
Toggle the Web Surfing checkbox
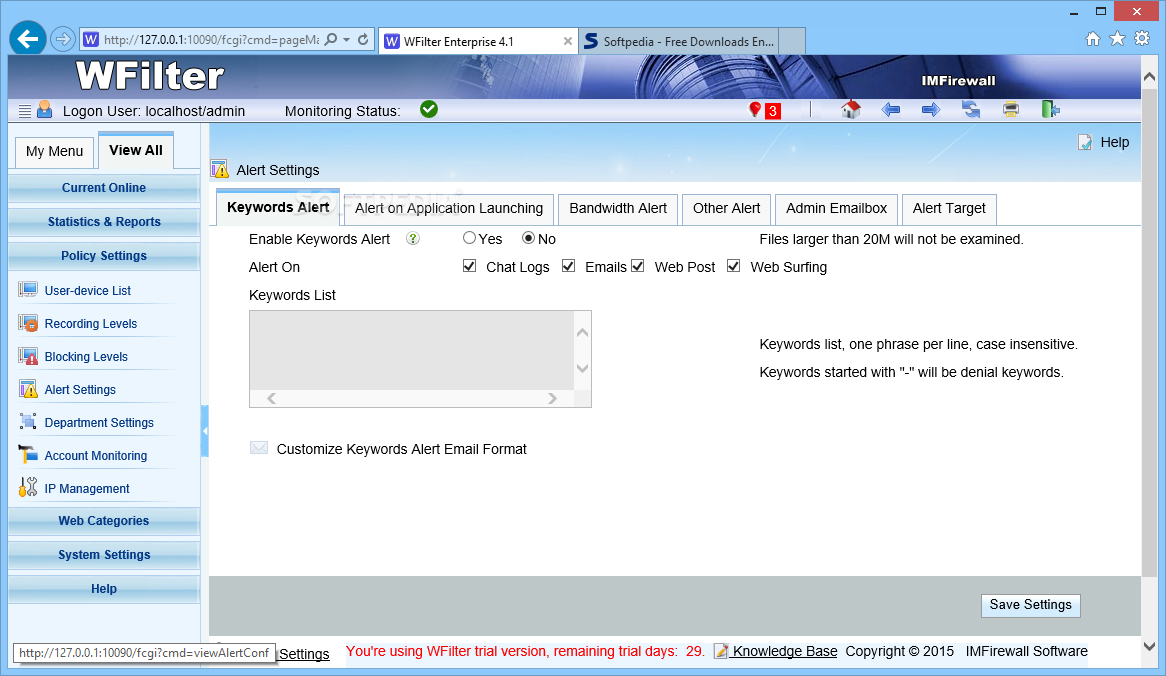coord(734,265)
